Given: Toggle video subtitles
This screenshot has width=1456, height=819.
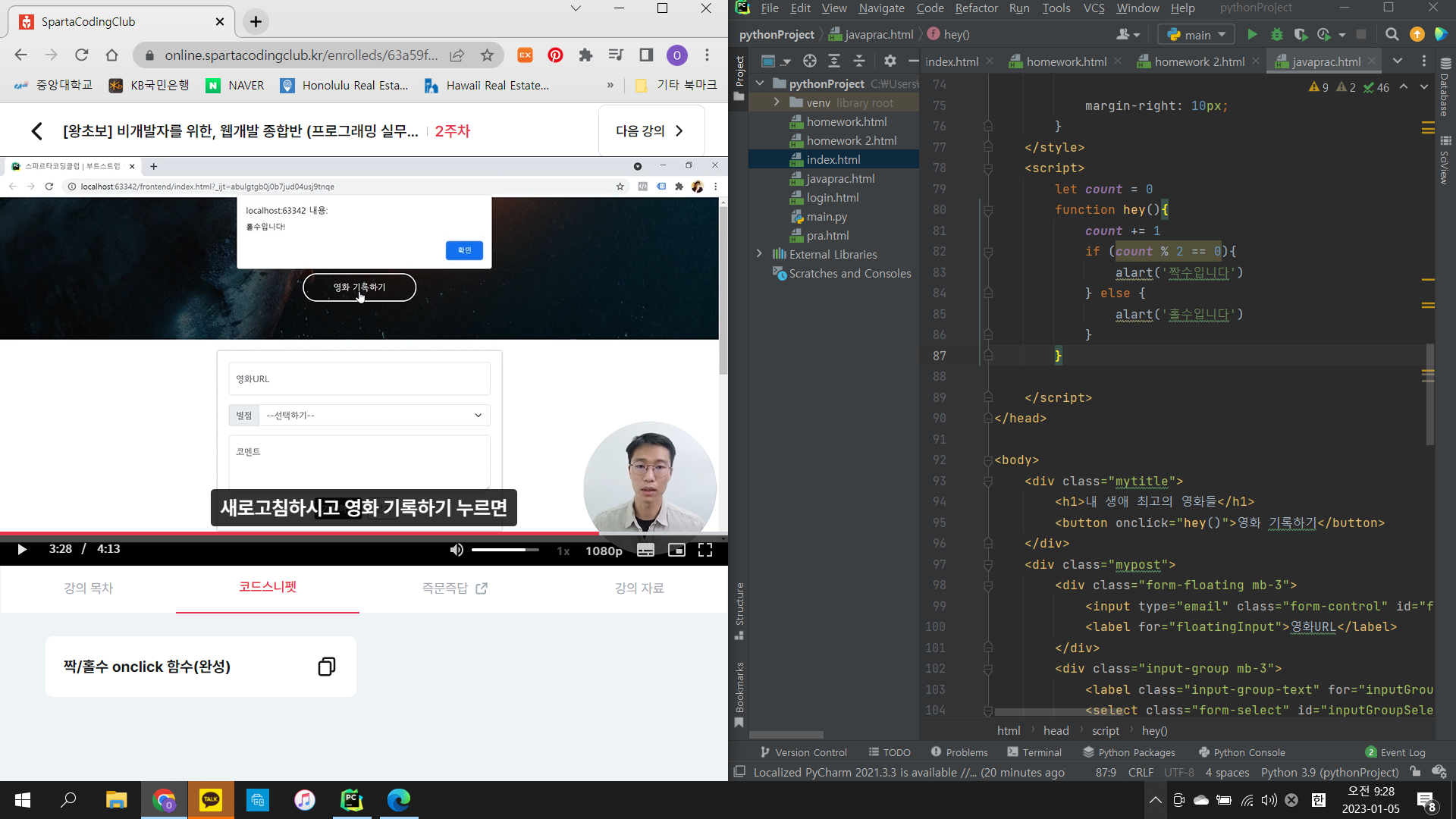Looking at the screenshot, I should point(646,551).
